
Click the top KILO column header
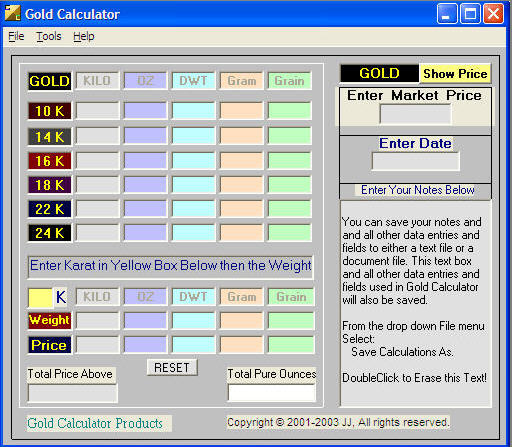point(97,81)
